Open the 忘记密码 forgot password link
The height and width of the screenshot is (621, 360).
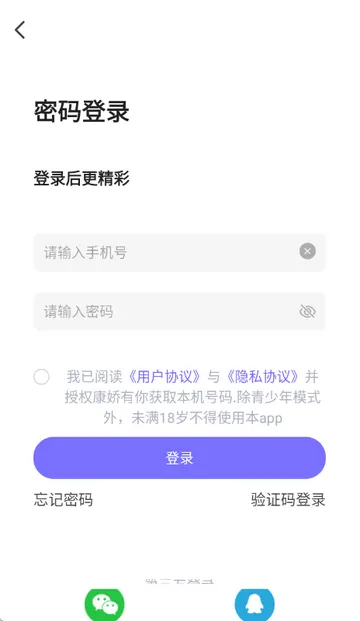click(x=63, y=499)
